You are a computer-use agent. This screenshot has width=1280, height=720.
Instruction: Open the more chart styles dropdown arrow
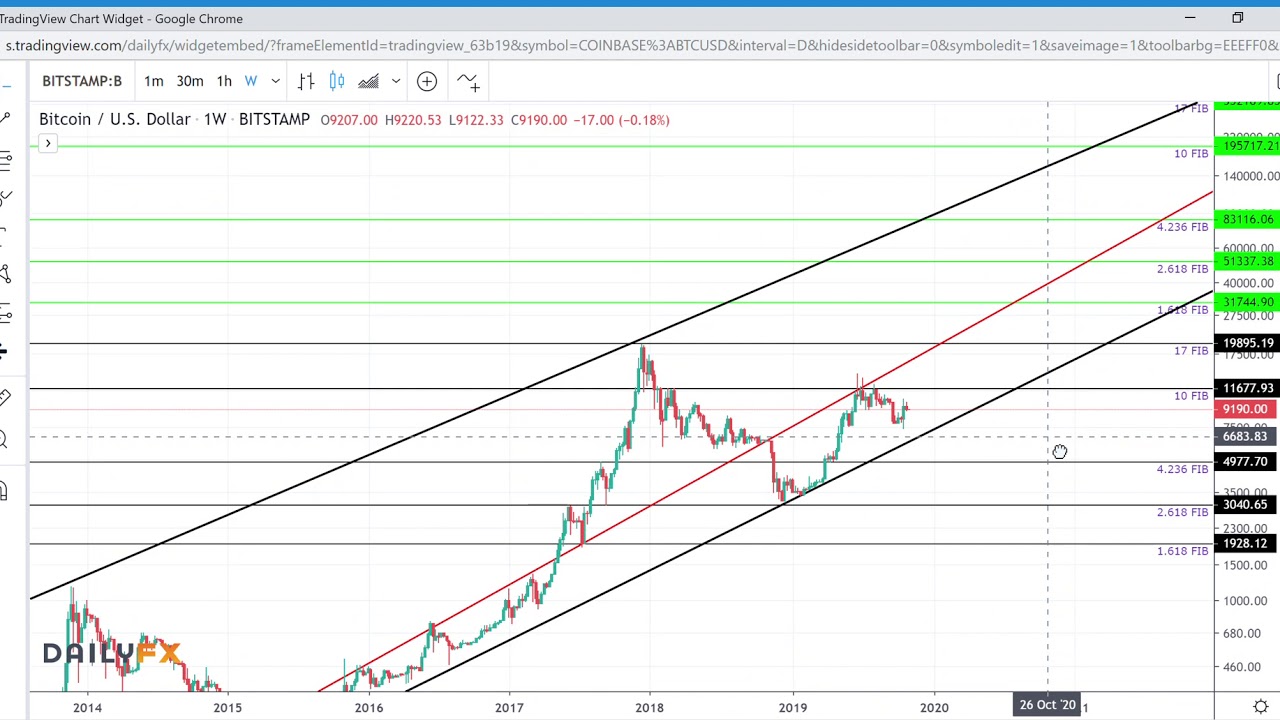click(x=396, y=81)
